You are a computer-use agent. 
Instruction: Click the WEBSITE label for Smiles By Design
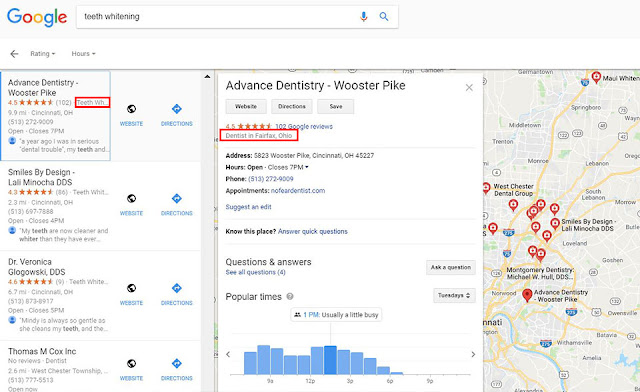[x=131, y=213]
